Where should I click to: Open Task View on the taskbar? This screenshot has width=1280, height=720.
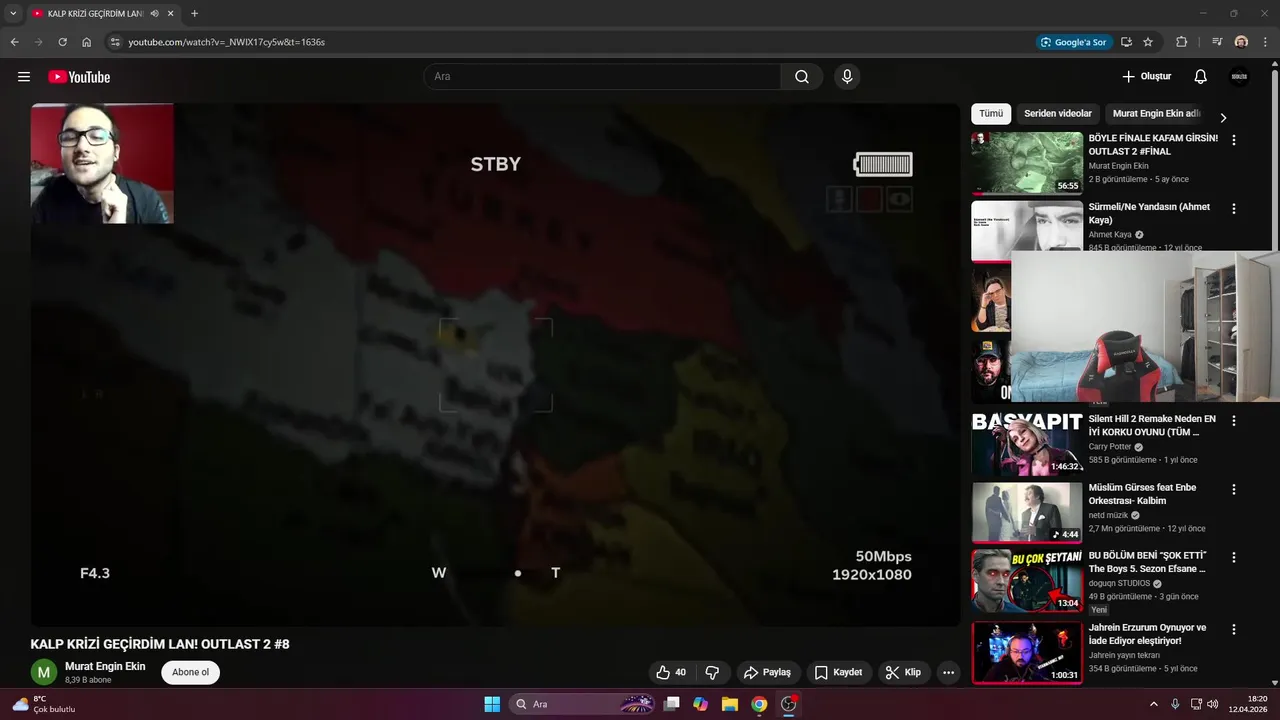tap(672, 704)
